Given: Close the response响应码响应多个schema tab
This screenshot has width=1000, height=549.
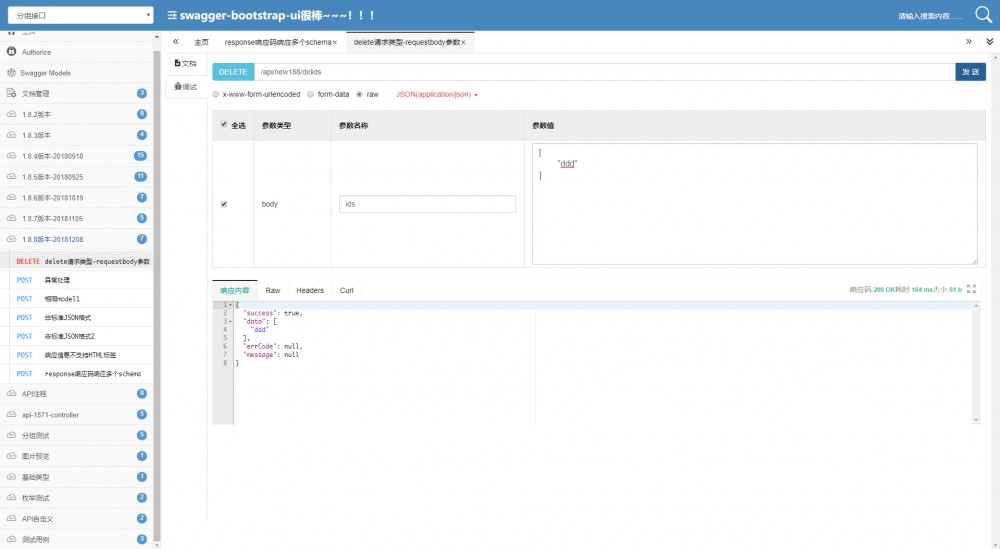Looking at the screenshot, I should (x=334, y=43).
